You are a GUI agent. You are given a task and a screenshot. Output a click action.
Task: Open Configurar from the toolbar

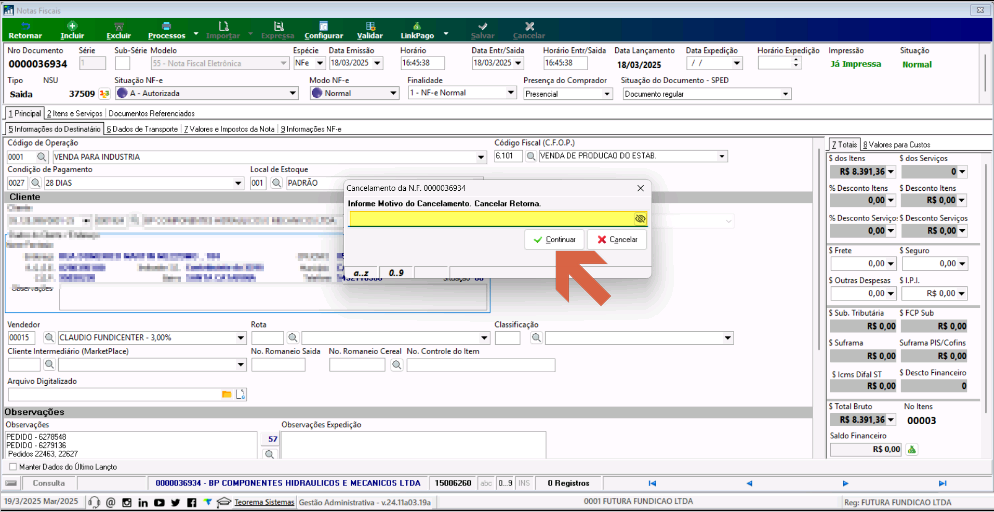[323, 30]
